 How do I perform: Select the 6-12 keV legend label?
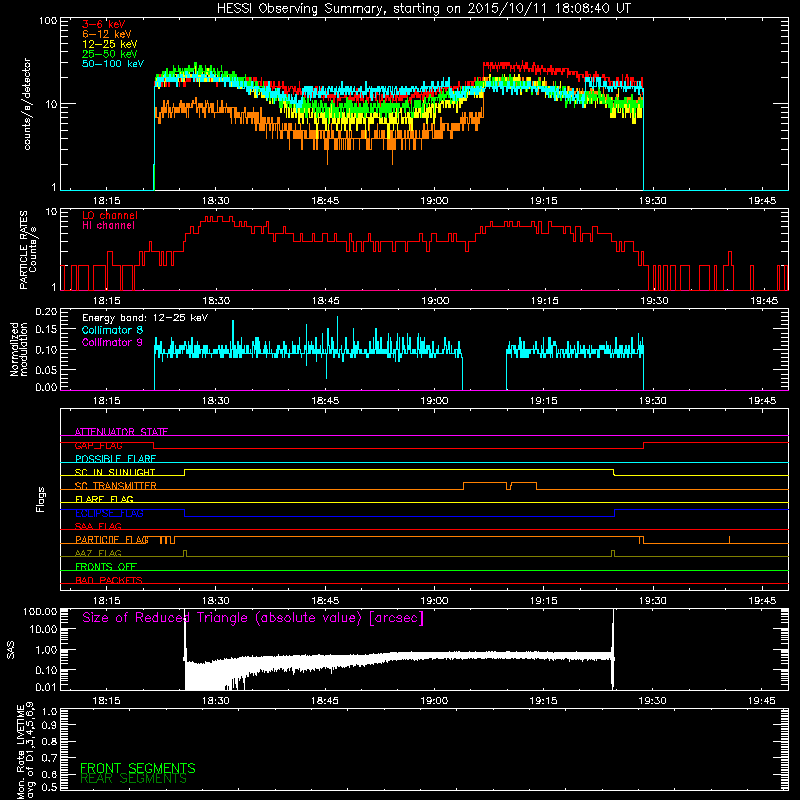pos(107,34)
